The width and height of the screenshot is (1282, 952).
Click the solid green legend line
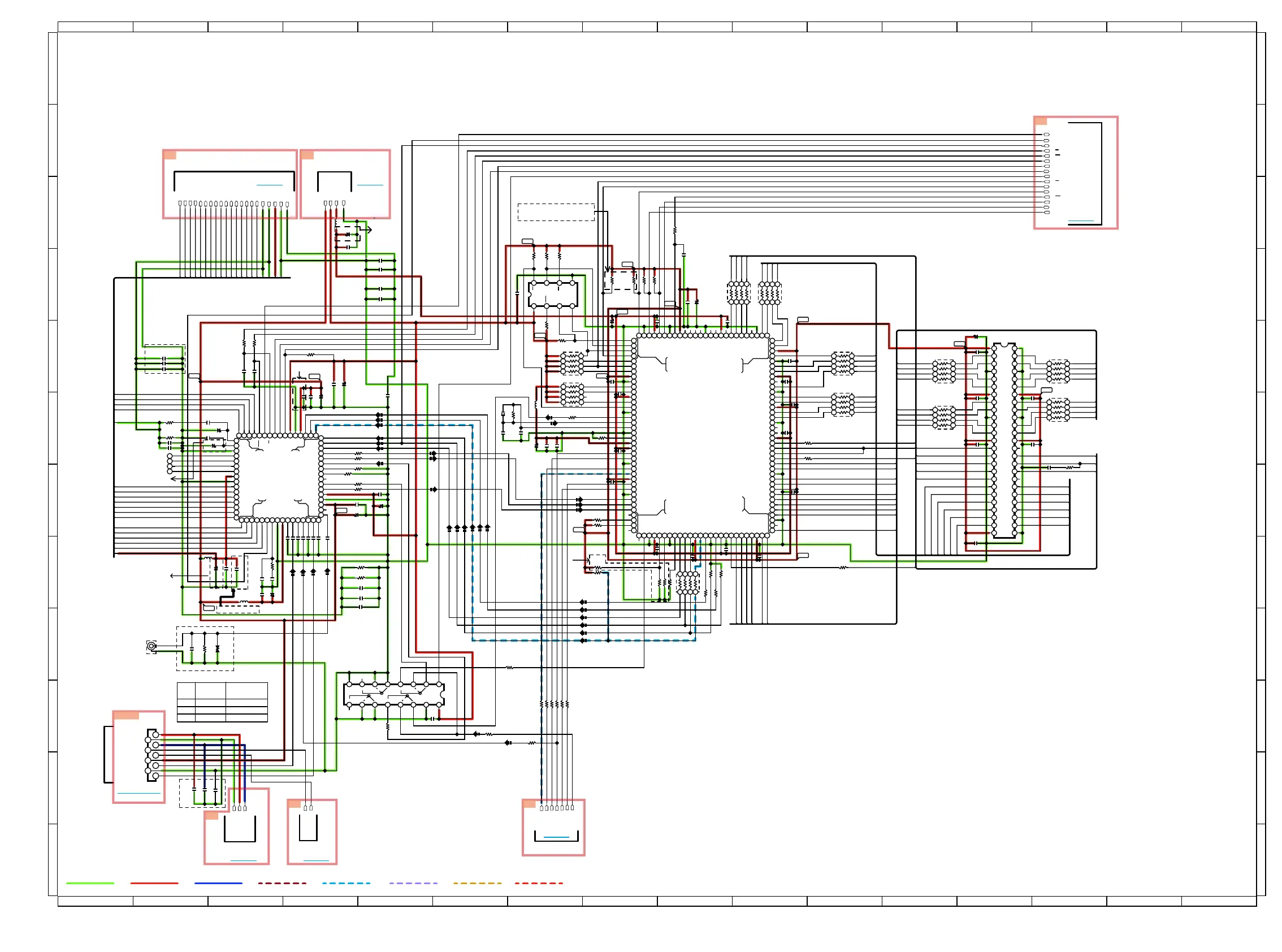pos(90,883)
